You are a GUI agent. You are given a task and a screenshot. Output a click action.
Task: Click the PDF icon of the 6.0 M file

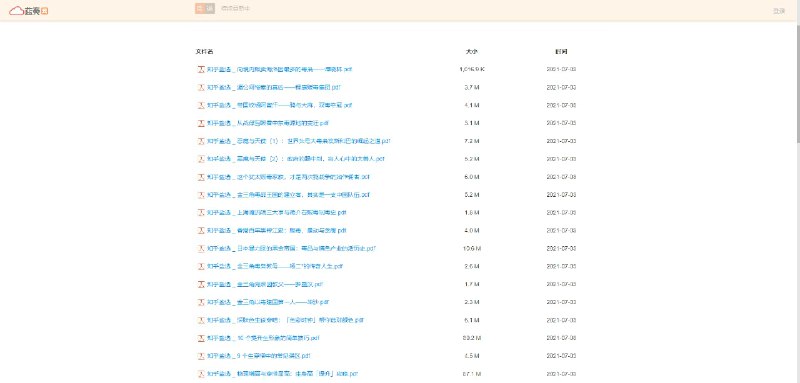click(x=201, y=177)
